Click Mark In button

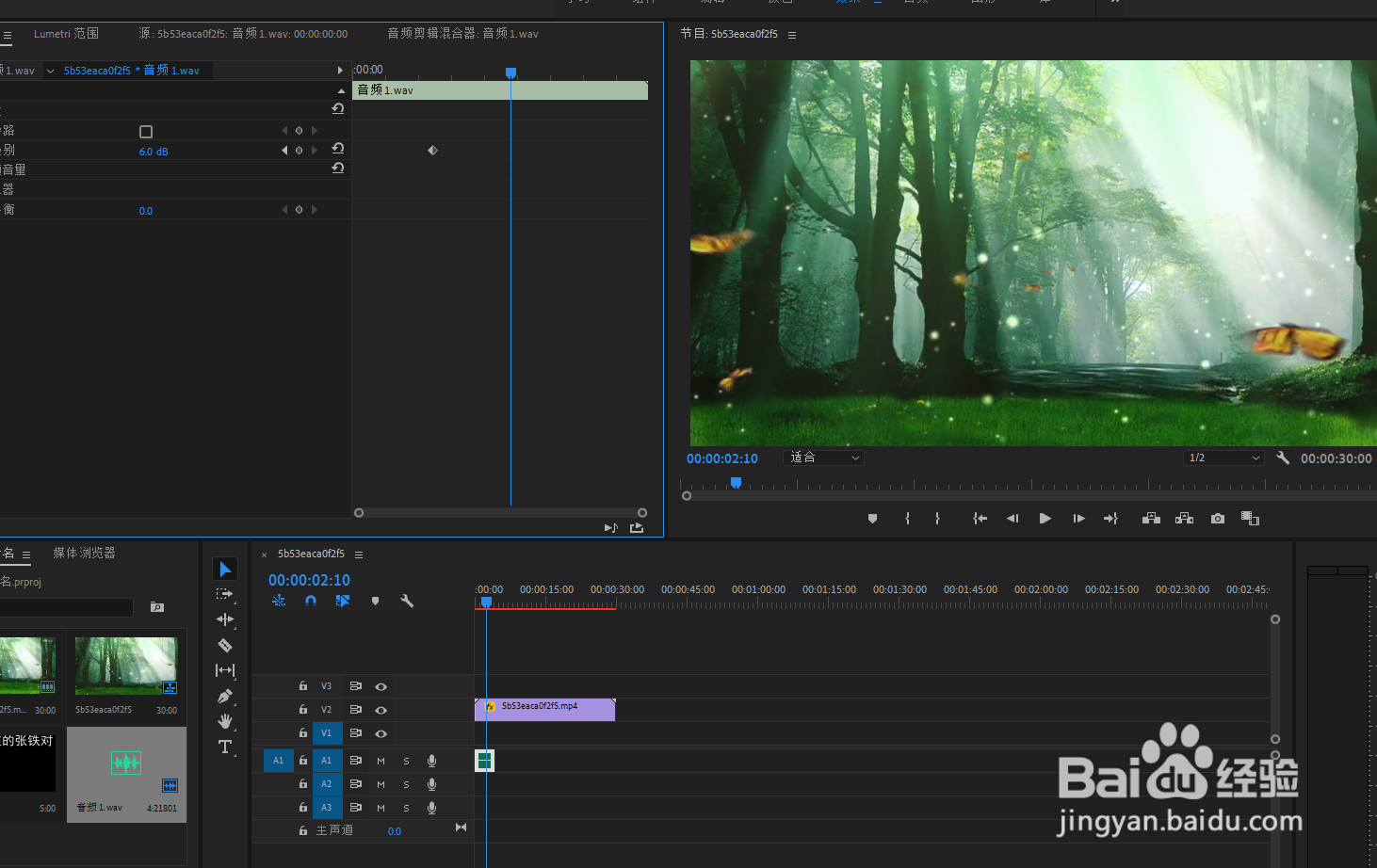[x=907, y=519]
